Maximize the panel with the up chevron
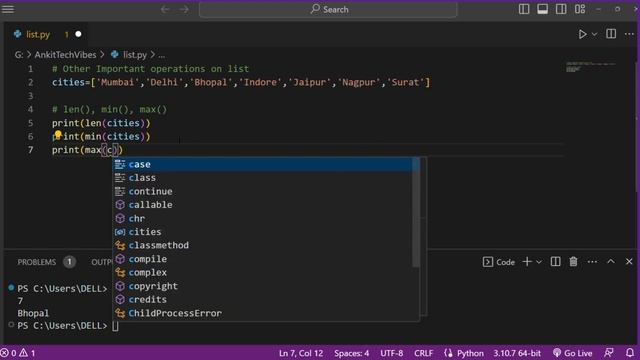The height and width of the screenshot is (360, 640). (x=611, y=262)
